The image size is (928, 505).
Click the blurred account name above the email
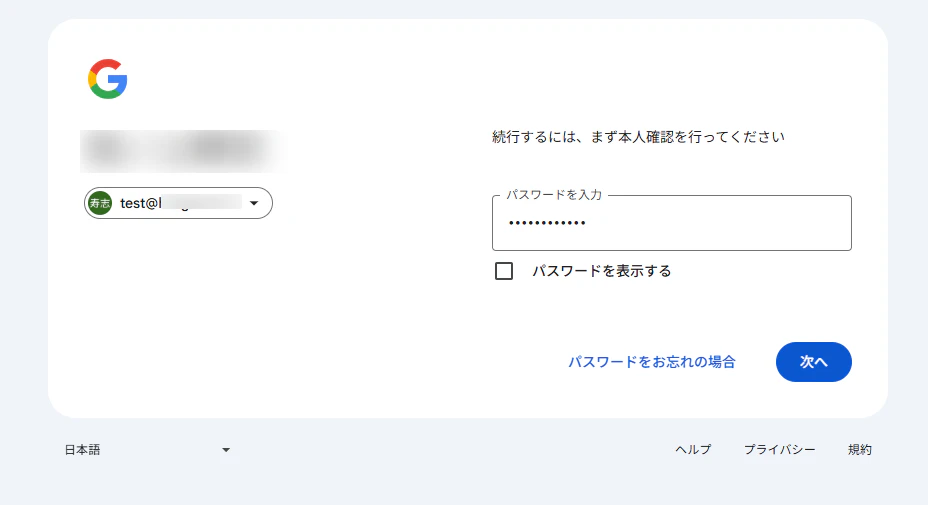click(183, 151)
